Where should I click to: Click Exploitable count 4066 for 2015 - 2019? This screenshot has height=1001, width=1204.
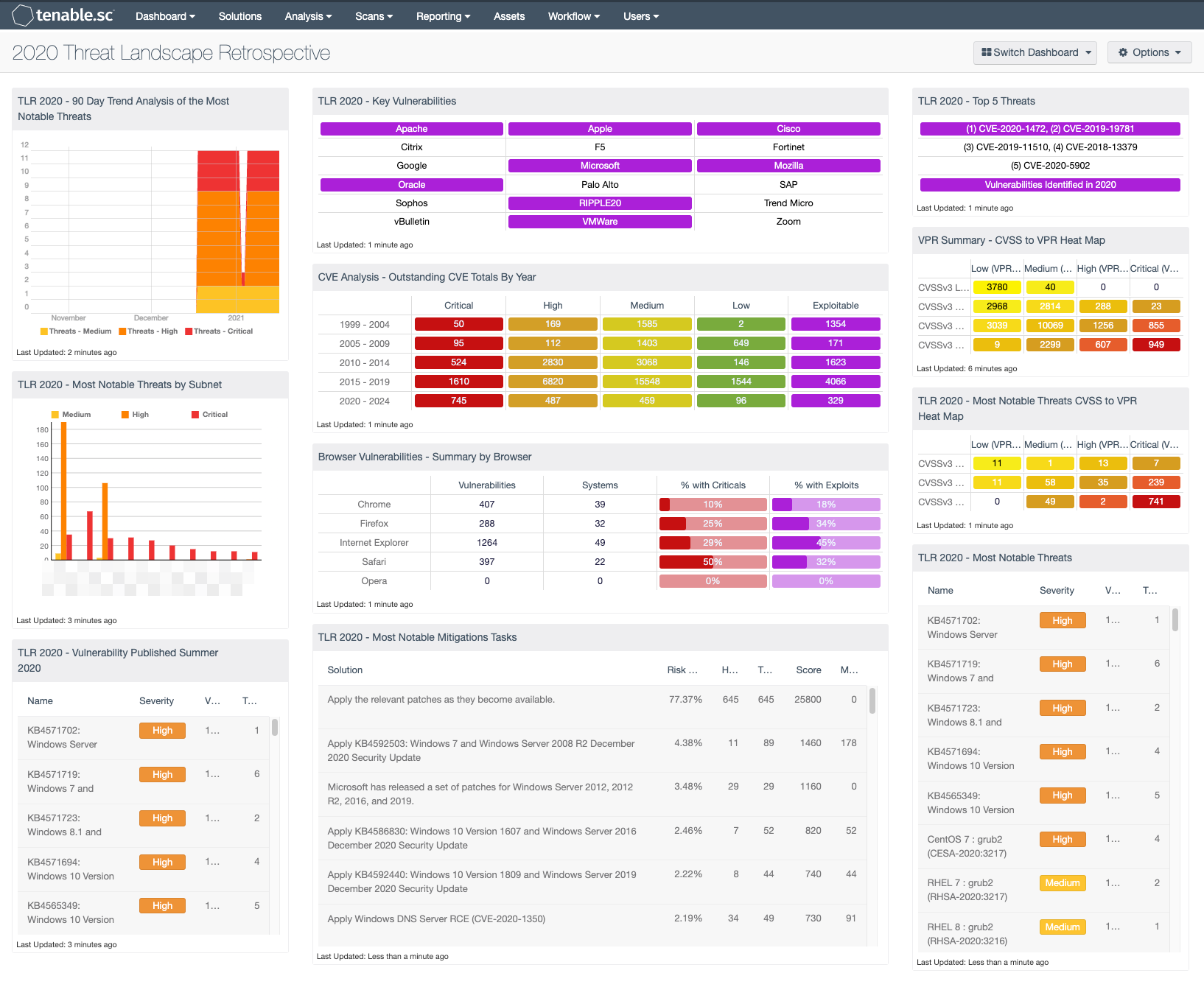[836, 382]
